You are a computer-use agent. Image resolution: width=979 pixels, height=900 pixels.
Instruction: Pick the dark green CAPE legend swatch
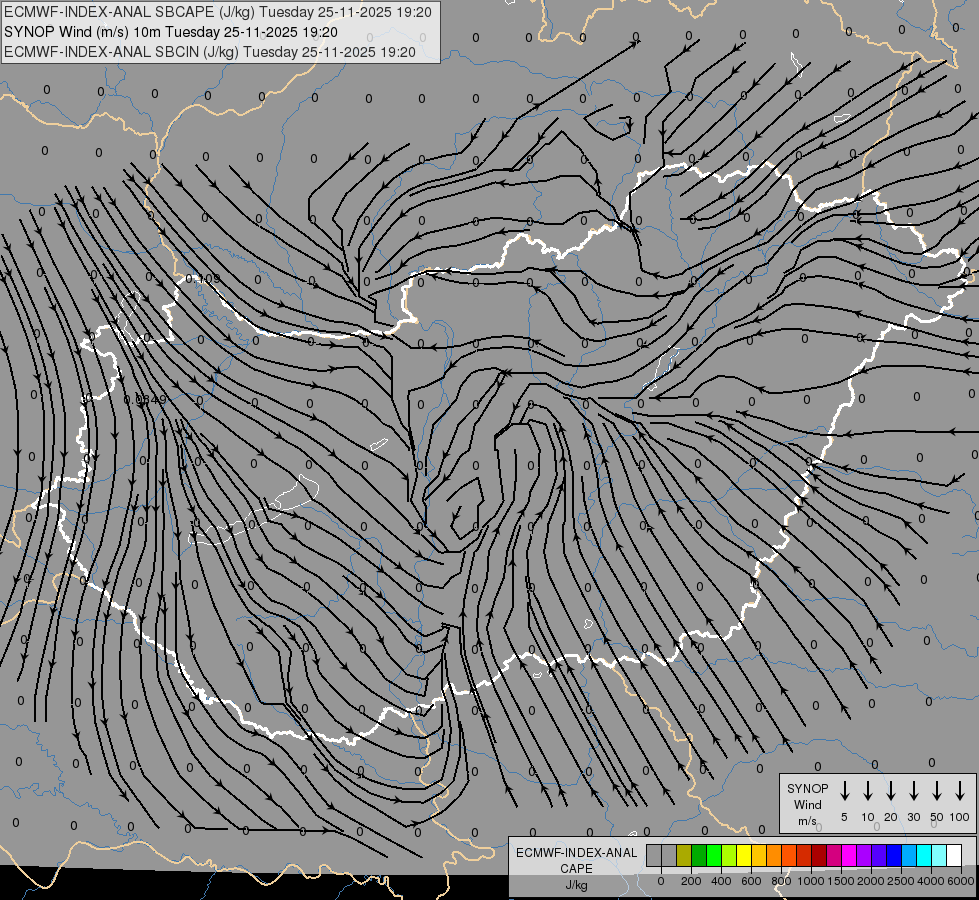coord(699,855)
